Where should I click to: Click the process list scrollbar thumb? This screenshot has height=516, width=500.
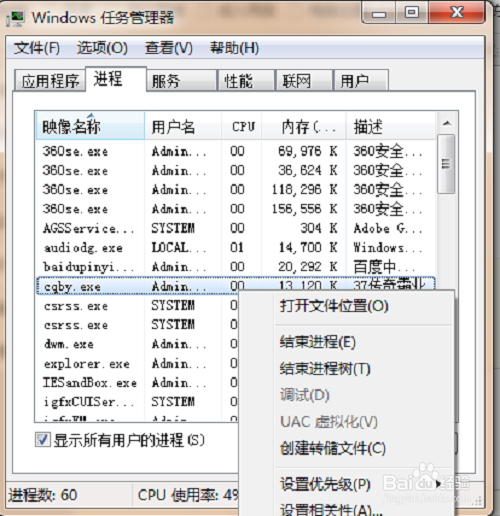coord(446,164)
